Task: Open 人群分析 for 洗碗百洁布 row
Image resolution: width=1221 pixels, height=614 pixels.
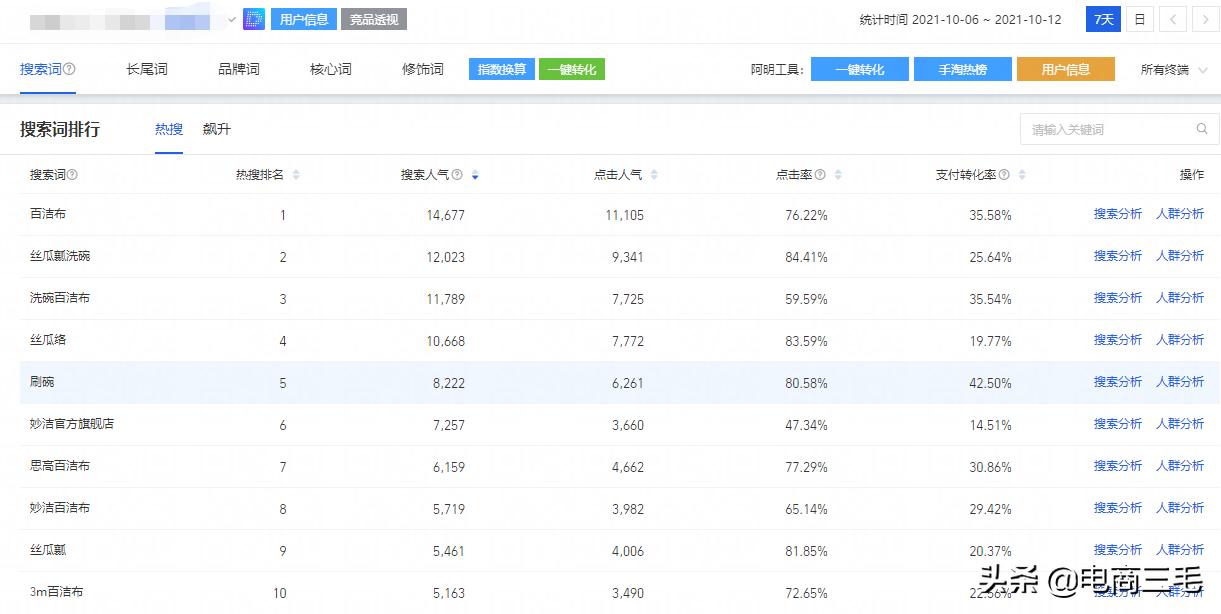Action: click(x=1180, y=298)
